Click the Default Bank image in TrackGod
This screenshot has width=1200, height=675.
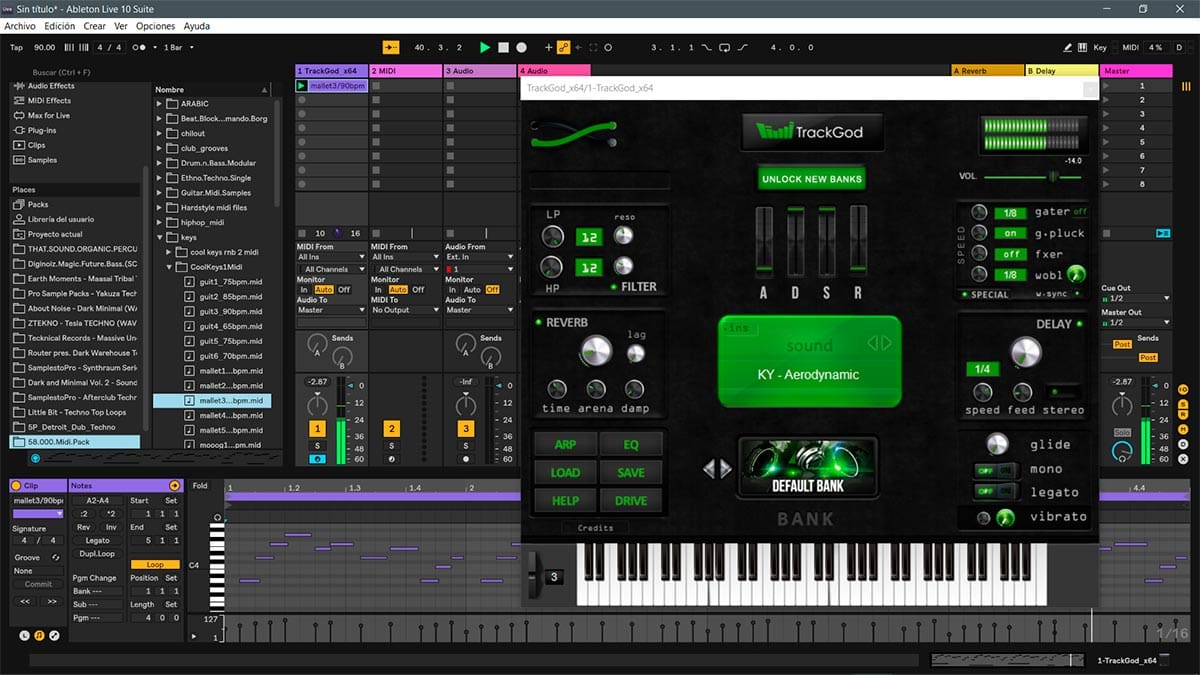point(808,469)
